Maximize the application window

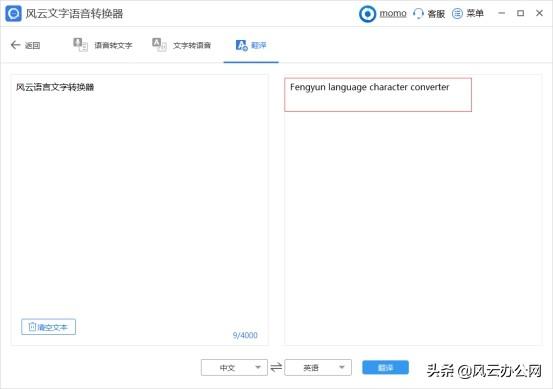click(x=520, y=13)
